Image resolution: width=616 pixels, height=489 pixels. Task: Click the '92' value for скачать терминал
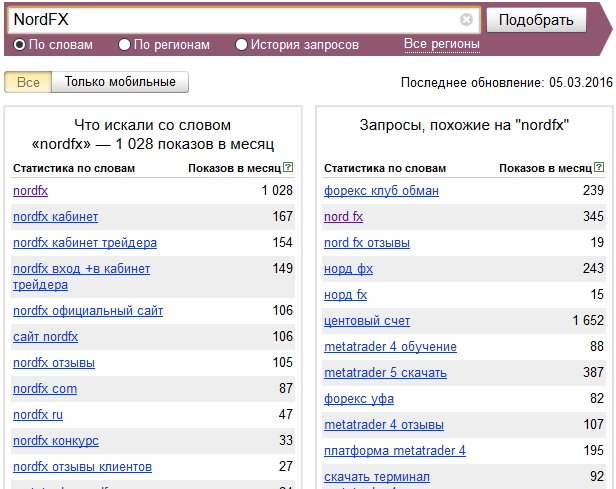click(x=597, y=476)
